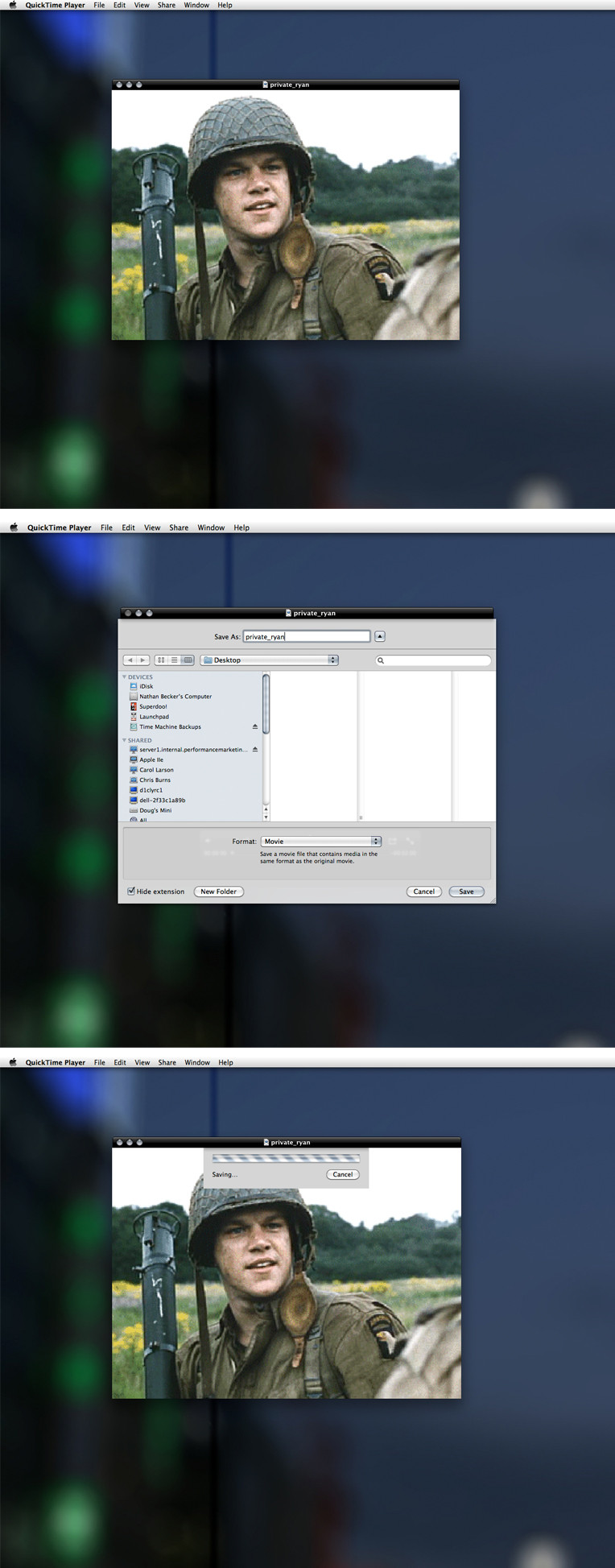Switch the file browser to list view
The image size is (615, 1568).
click(x=174, y=660)
